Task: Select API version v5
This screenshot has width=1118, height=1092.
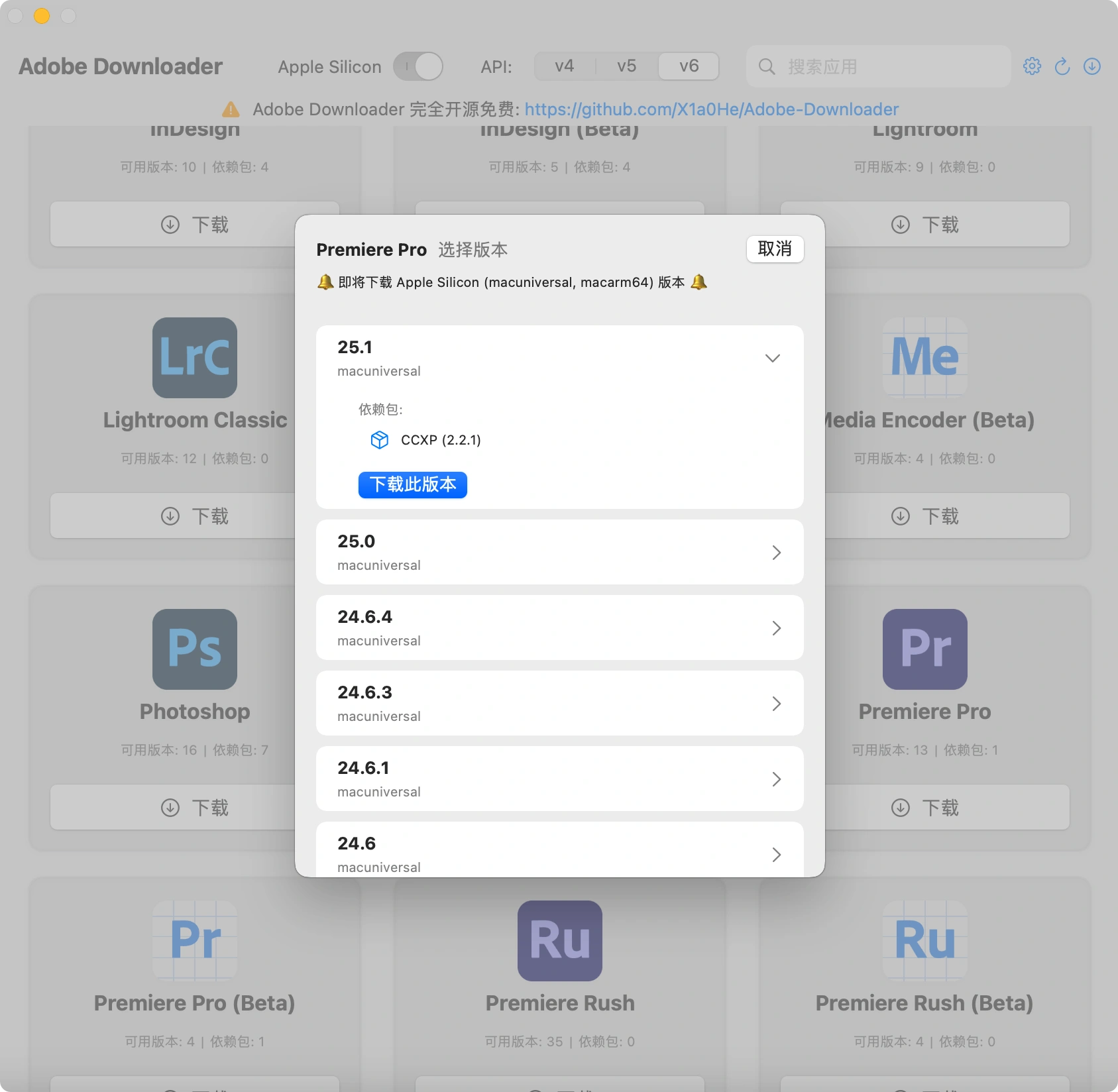Action: (x=626, y=66)
